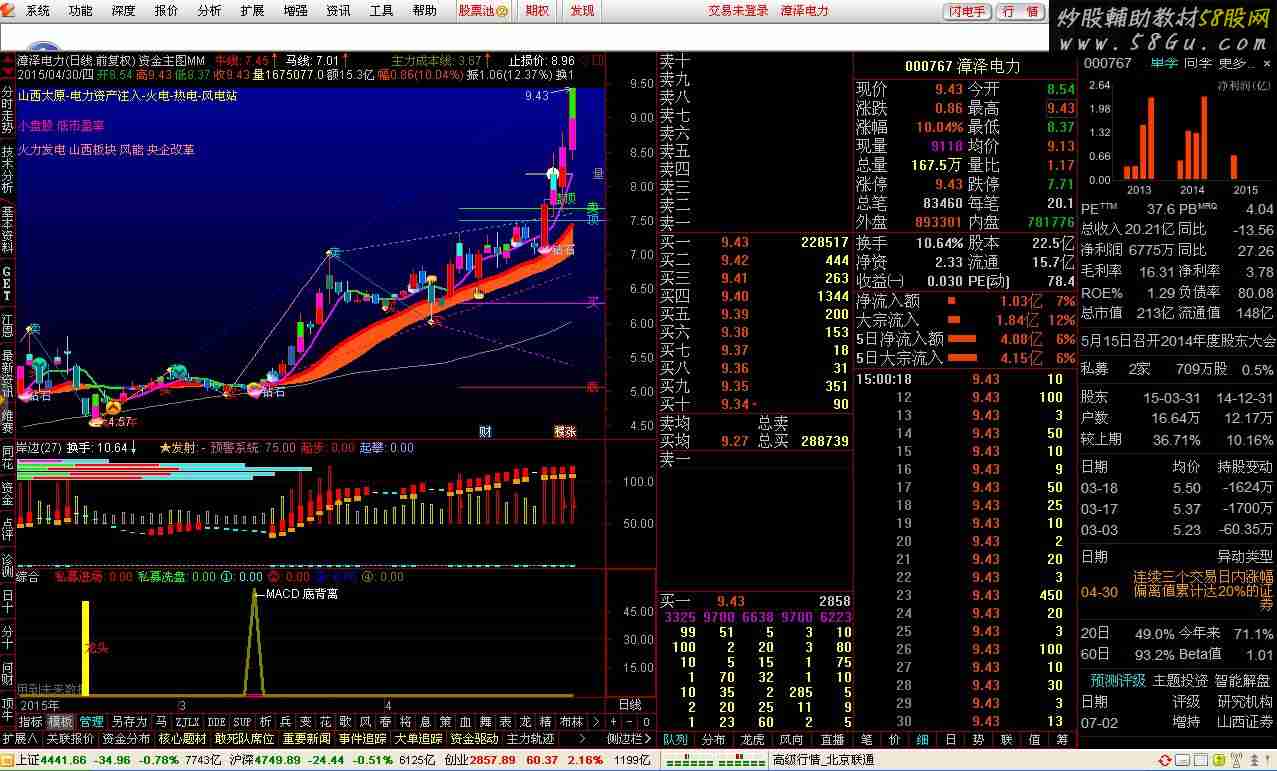Image resolution: width=1277 pixels, height=771 pixels.
Task: Click the 期权 button
Action: click(537, 11)
